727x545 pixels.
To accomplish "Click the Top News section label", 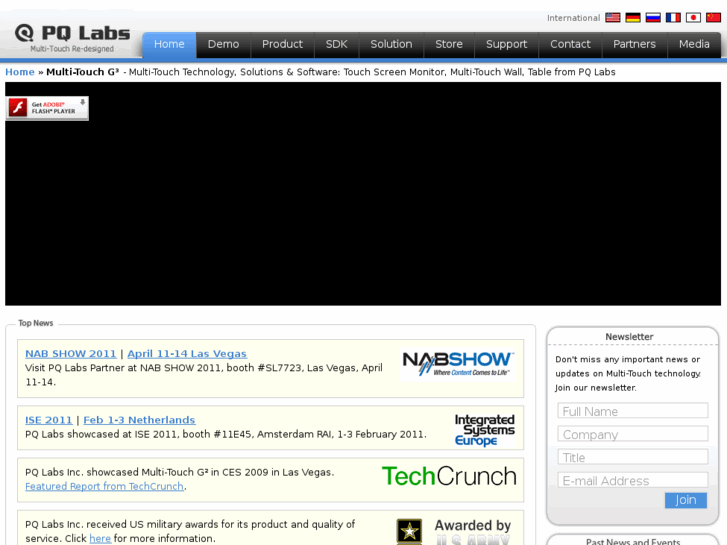I will (36, 323).
